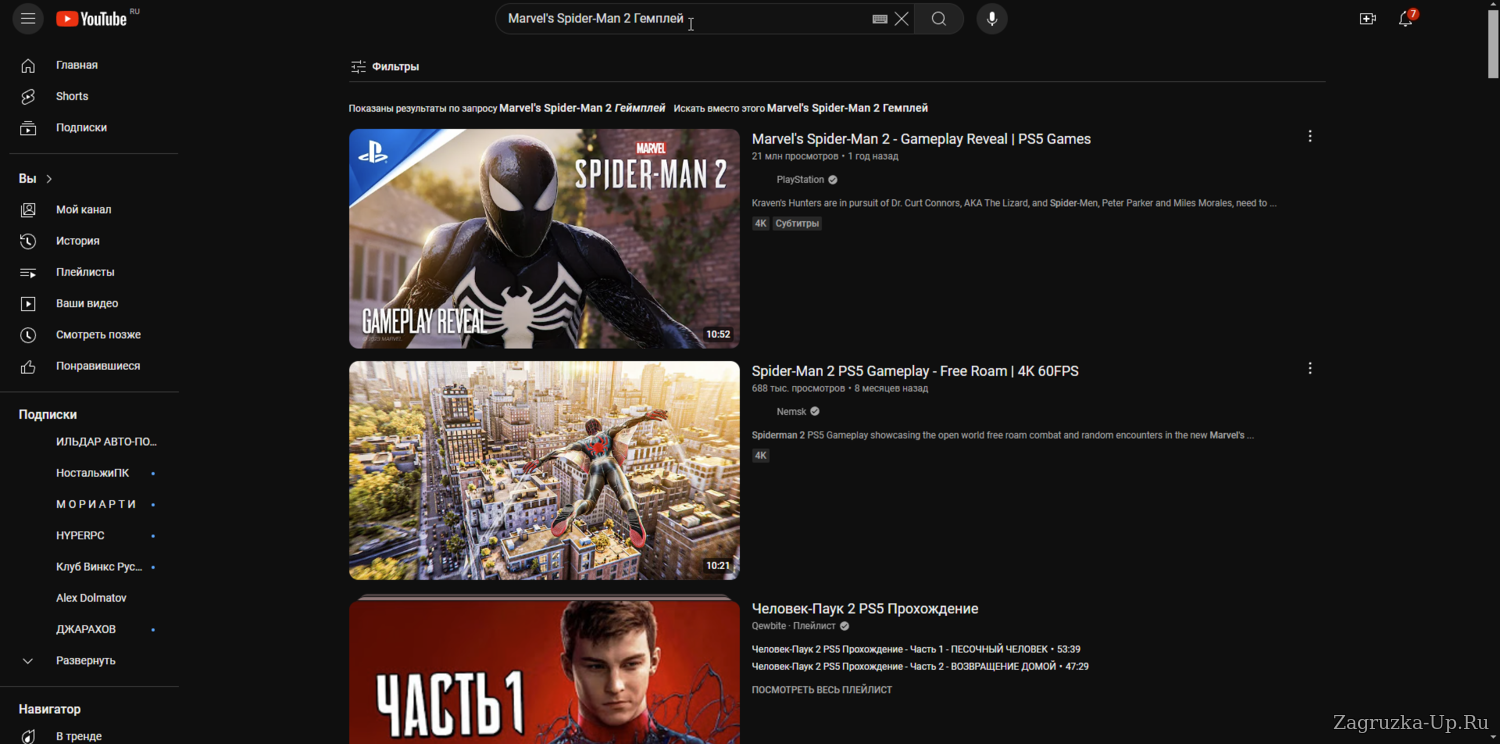Screen dimensions: 1500x744
Task: Open Shorts in the sidebar
Action: pos(72,96)
